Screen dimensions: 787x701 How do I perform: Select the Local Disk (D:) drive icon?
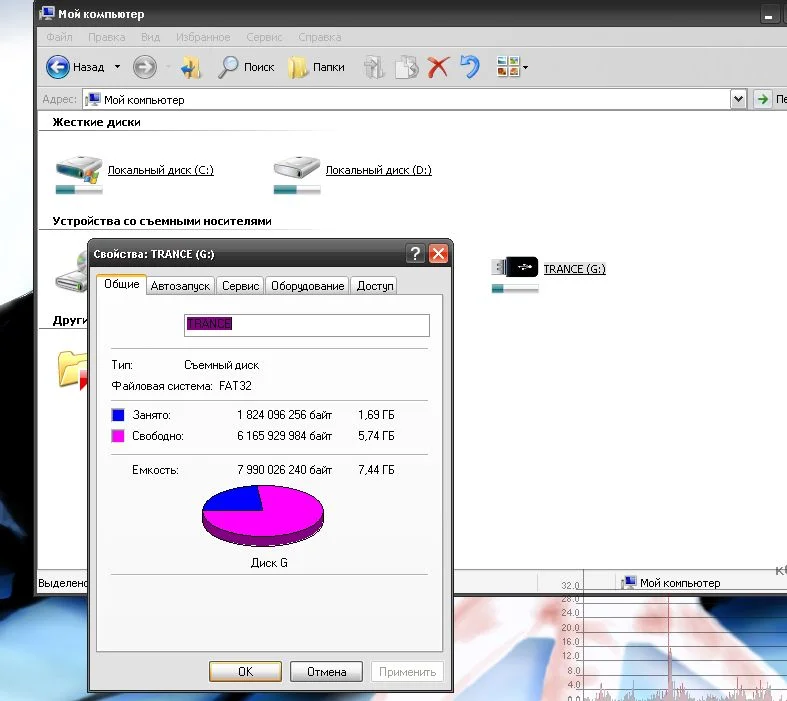pyautogui.click(x=297, y=168)
